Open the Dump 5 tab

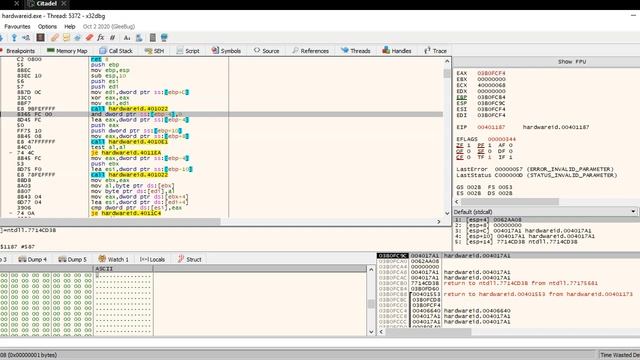coord(73,259)
